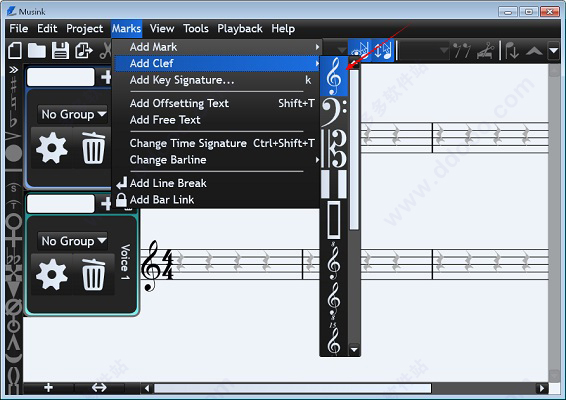Viewport: 566px width, 400px height.
Task: Click the upward chevron toolbar icon
Action: pyautogui.click(x=534, y=51)
